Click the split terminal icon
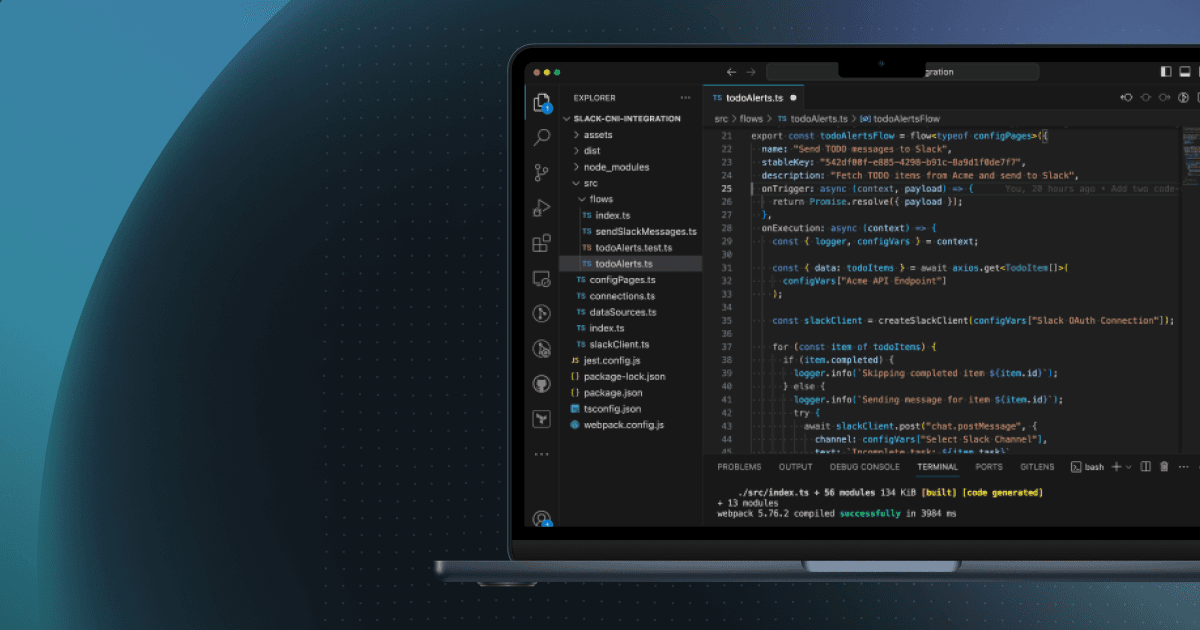Viewport: 1200px width, 630px height. [1146, 467]
